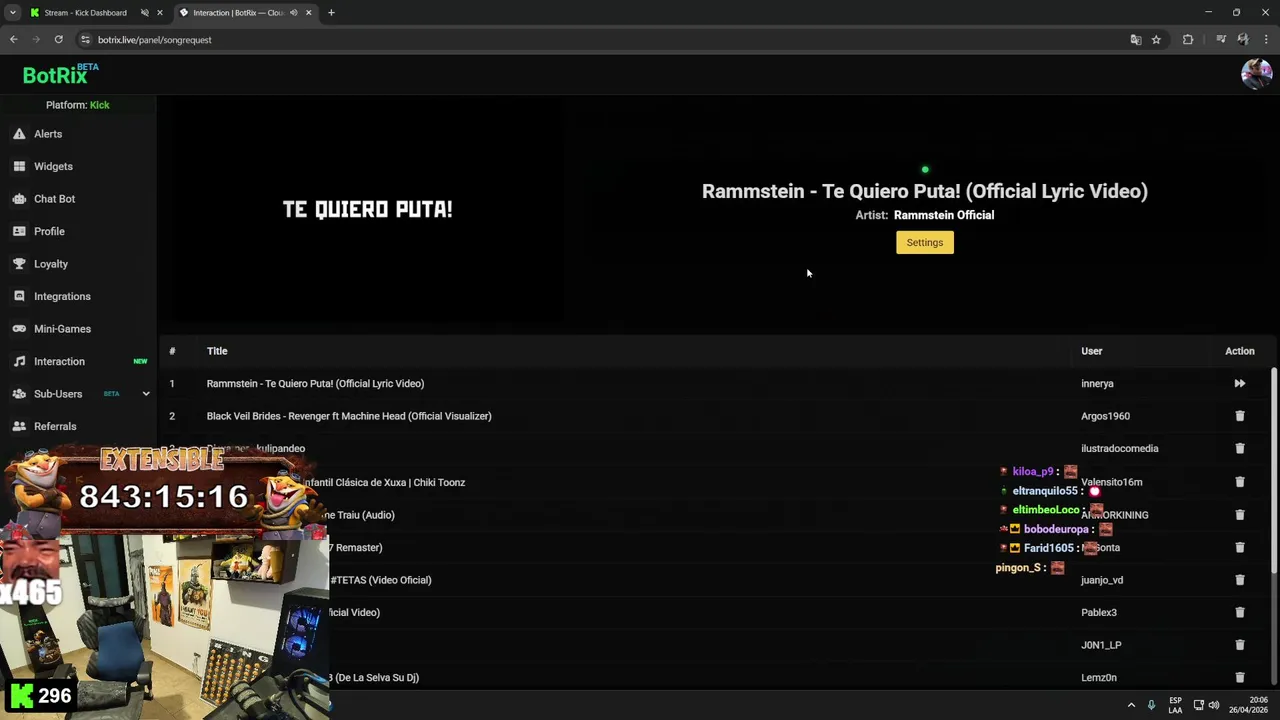This screenshot has height=720, width=1280.
Task: Open the Loyalty trophy icon
Action: point(19,264)
